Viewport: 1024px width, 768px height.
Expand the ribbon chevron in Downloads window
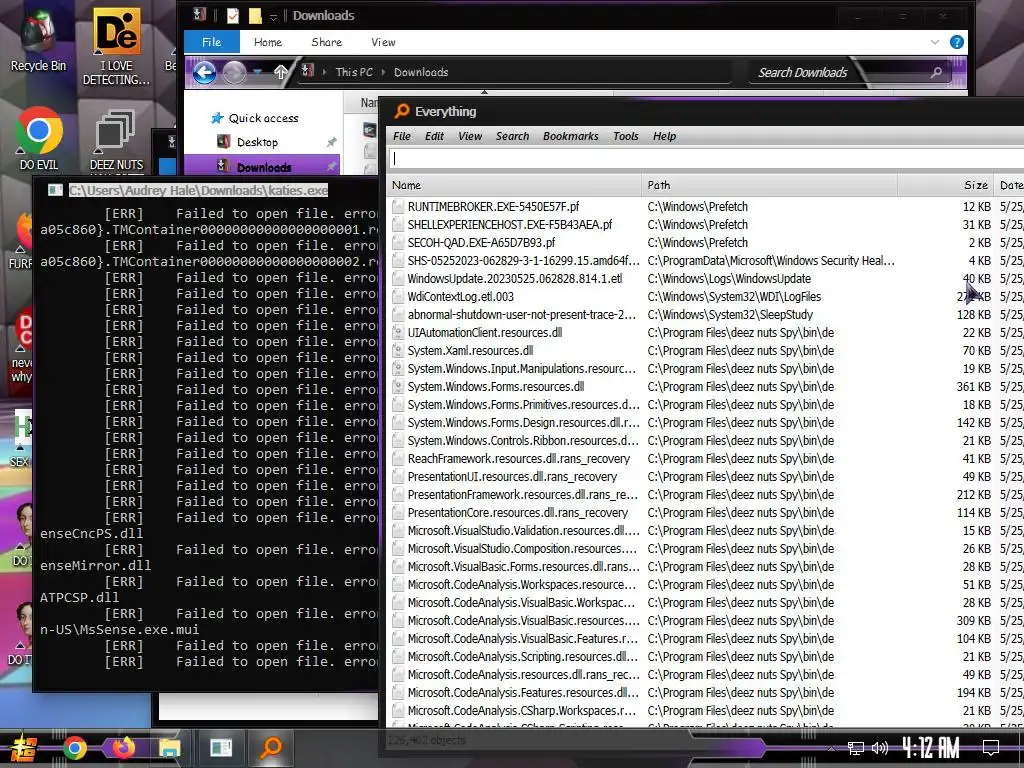pos(935,42)
